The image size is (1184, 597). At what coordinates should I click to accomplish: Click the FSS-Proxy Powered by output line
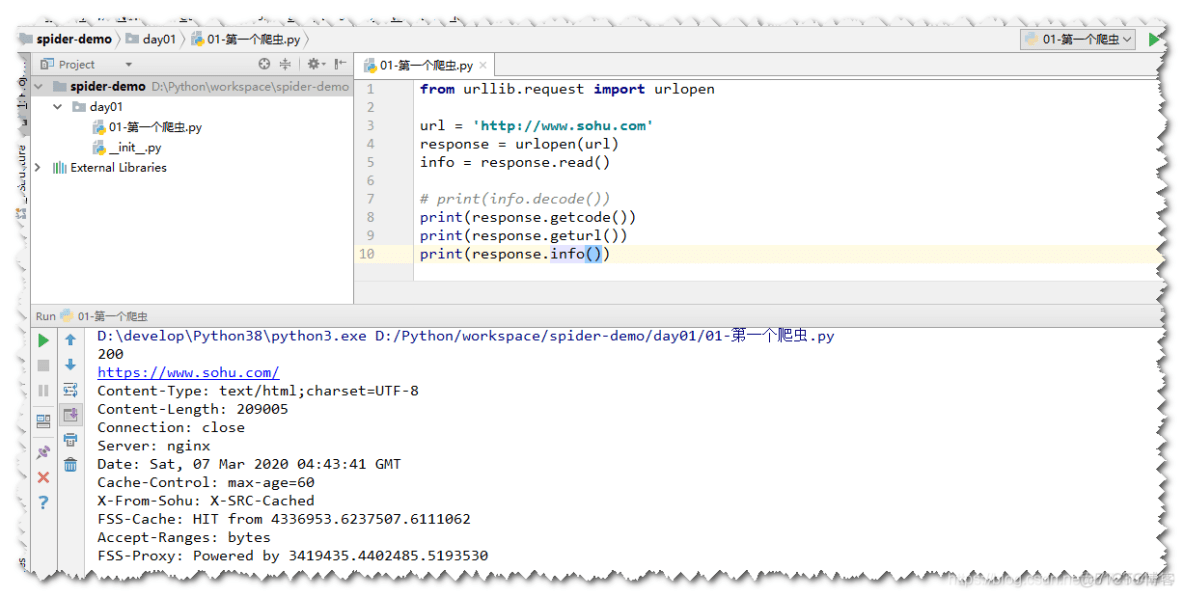pos(292,555)
